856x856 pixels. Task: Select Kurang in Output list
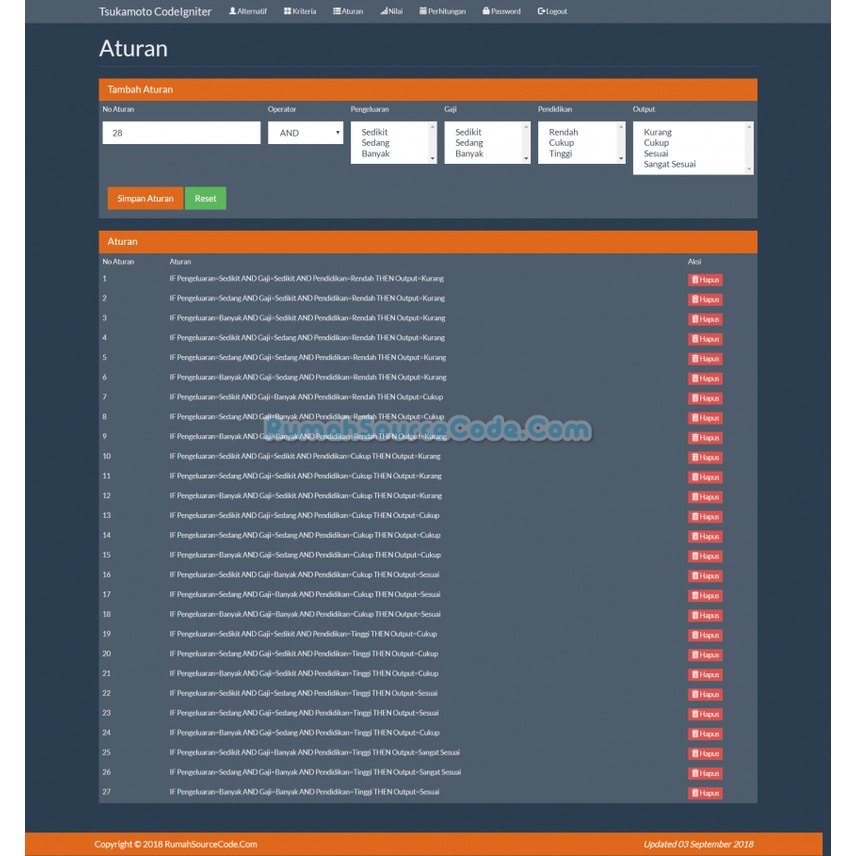[x=657, y=132]
